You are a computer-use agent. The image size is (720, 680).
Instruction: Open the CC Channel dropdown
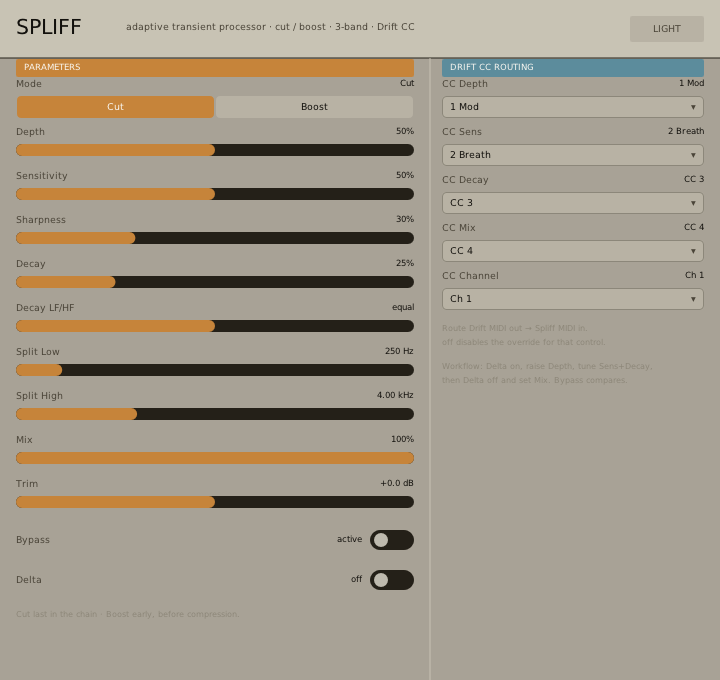point(573,299)
